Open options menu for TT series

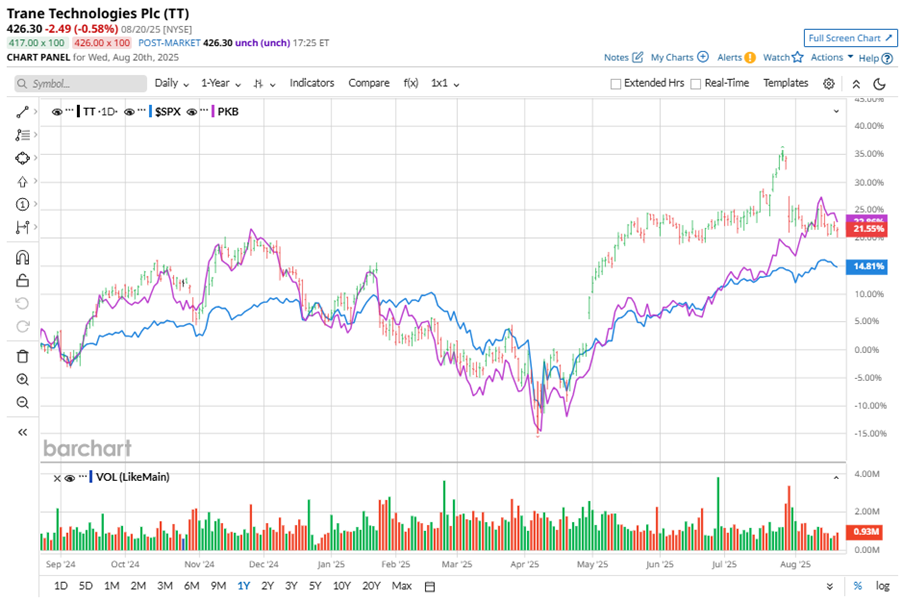[x=69, y=110]
